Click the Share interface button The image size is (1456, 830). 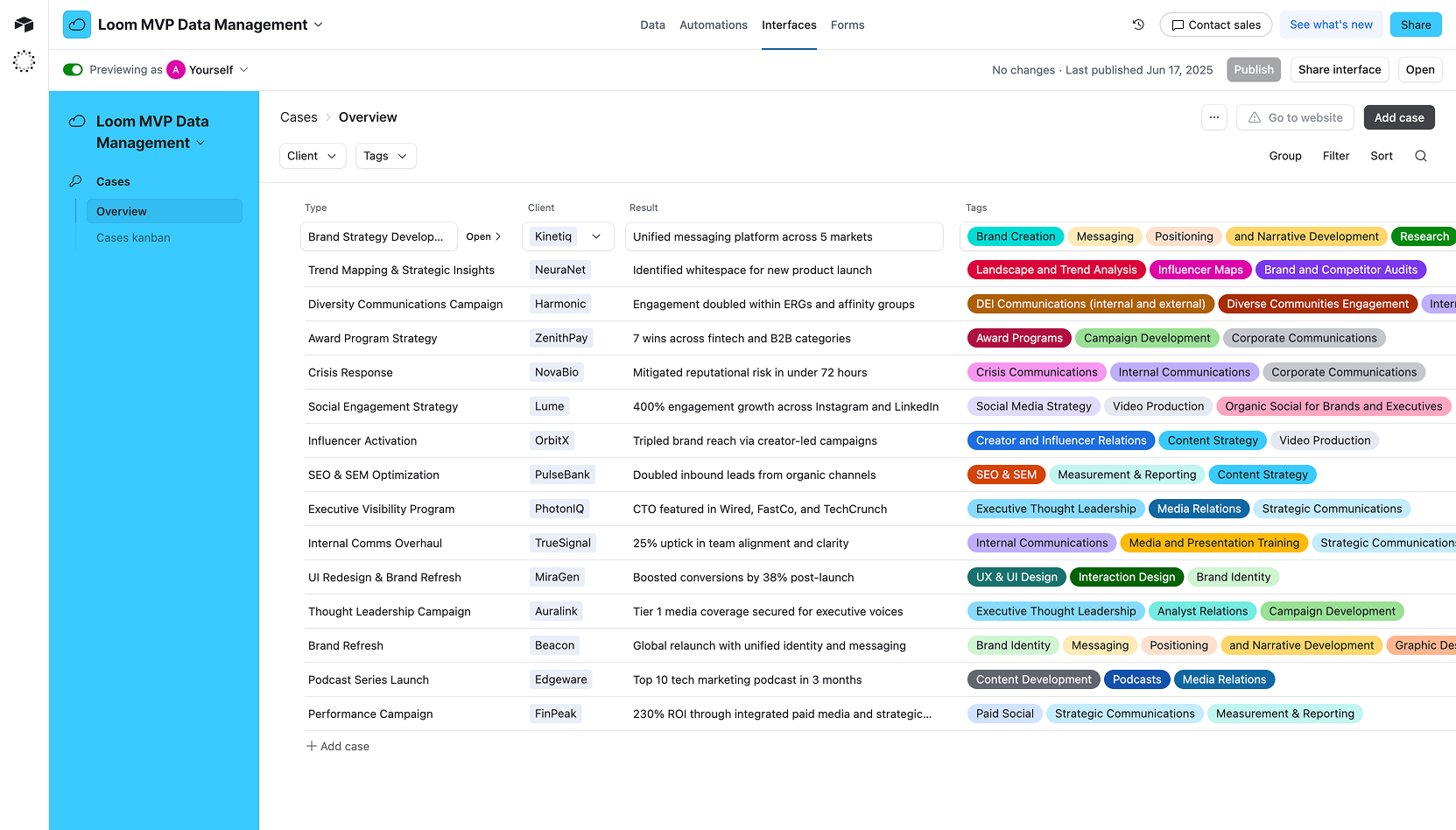point(1340,70)
